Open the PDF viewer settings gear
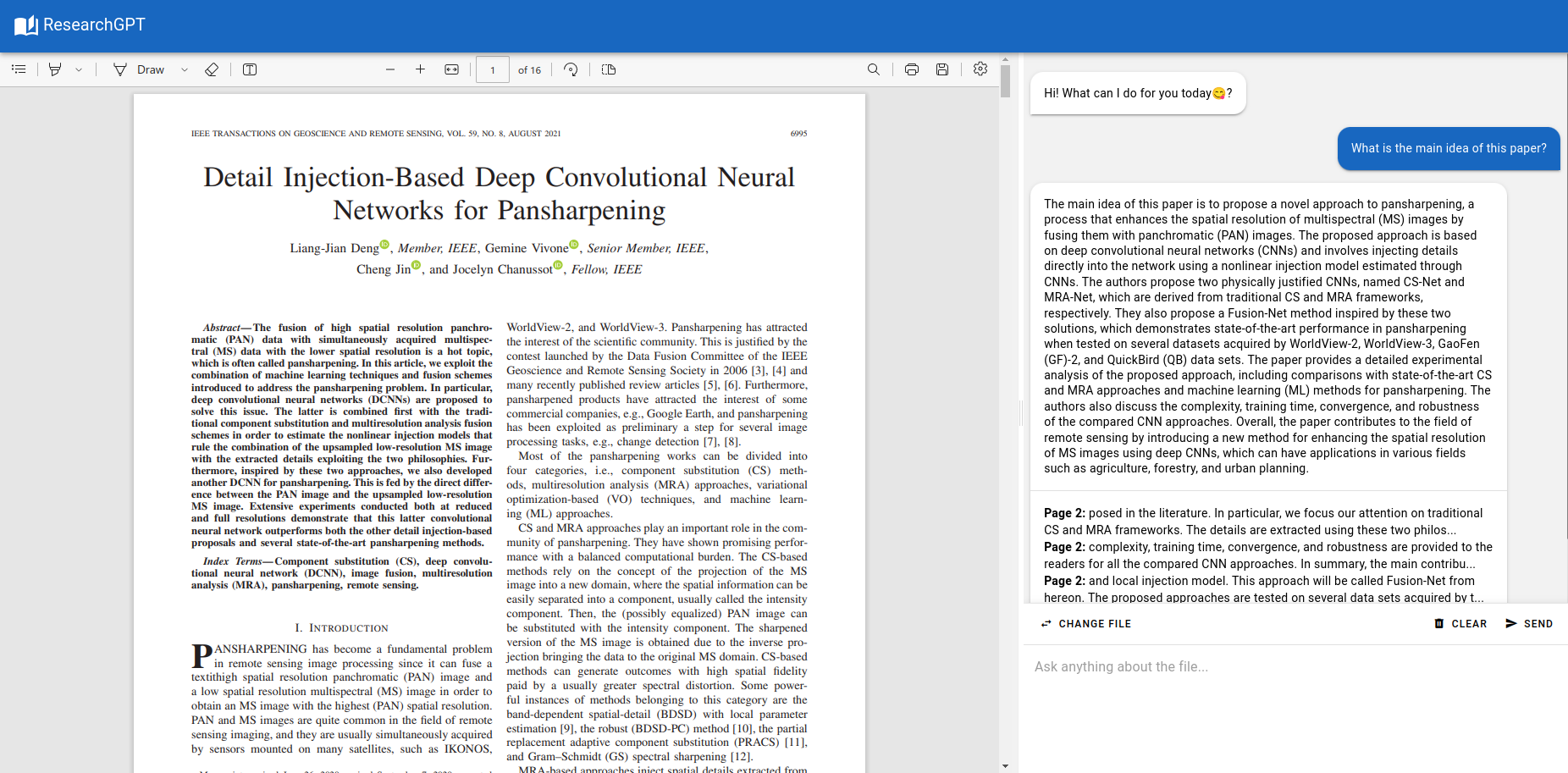The image size is (1568, 773). point(980,69)
